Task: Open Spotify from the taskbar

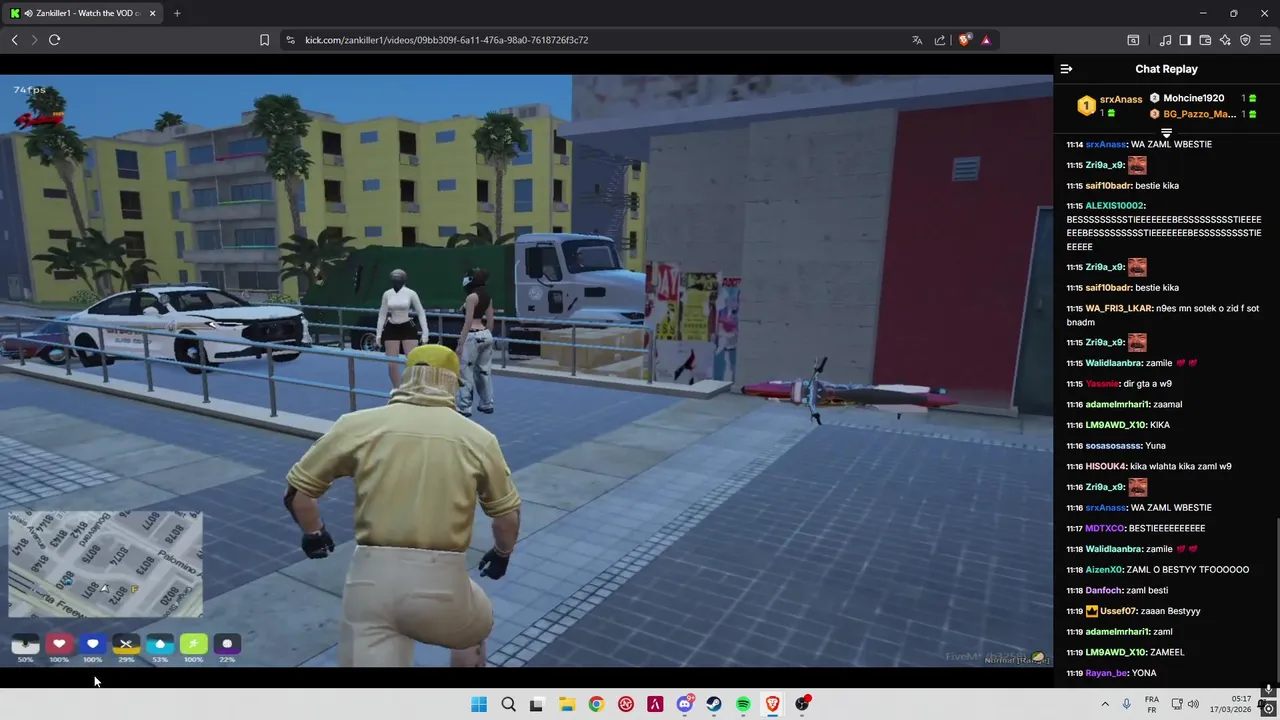Action: 743,704
